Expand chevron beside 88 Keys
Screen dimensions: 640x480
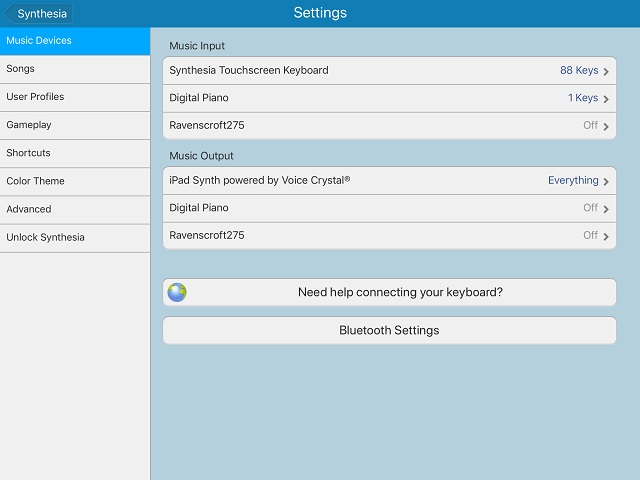pyautogui.click(x=606, y=71)
